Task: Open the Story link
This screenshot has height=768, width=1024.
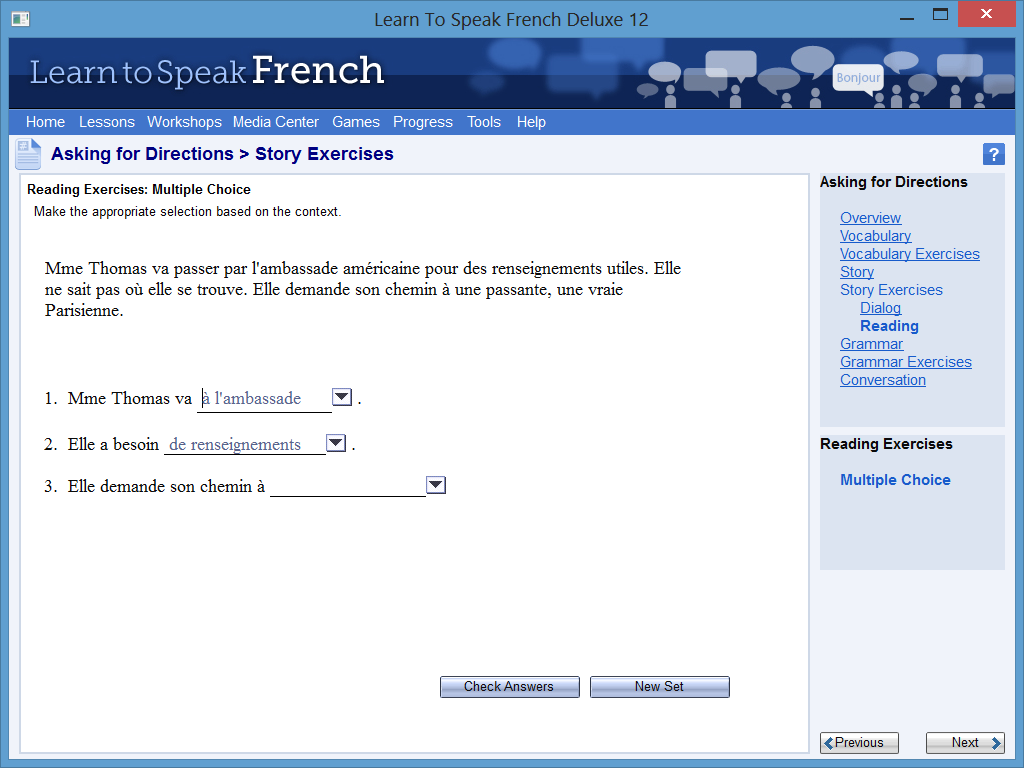Action: click(857, 272)
